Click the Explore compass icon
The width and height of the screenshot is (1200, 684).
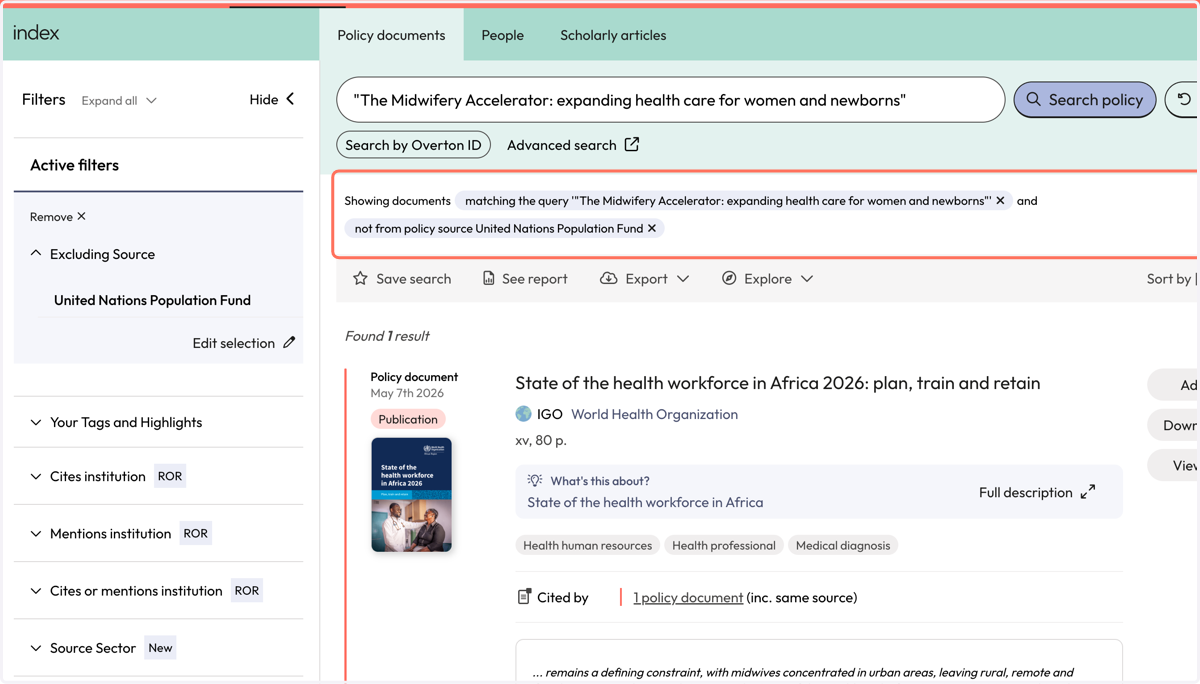pyautogui.click(x=729, y=278)
